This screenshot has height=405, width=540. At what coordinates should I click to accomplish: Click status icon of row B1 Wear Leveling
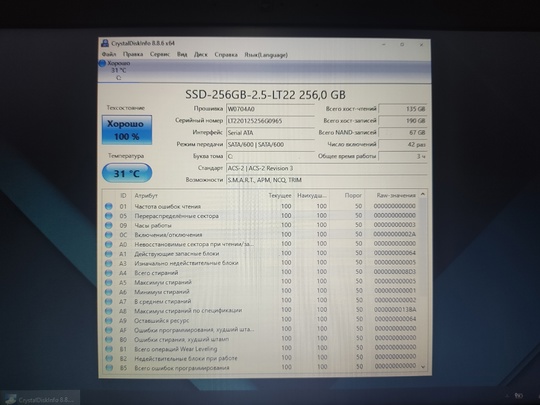[x=109, y=349]
